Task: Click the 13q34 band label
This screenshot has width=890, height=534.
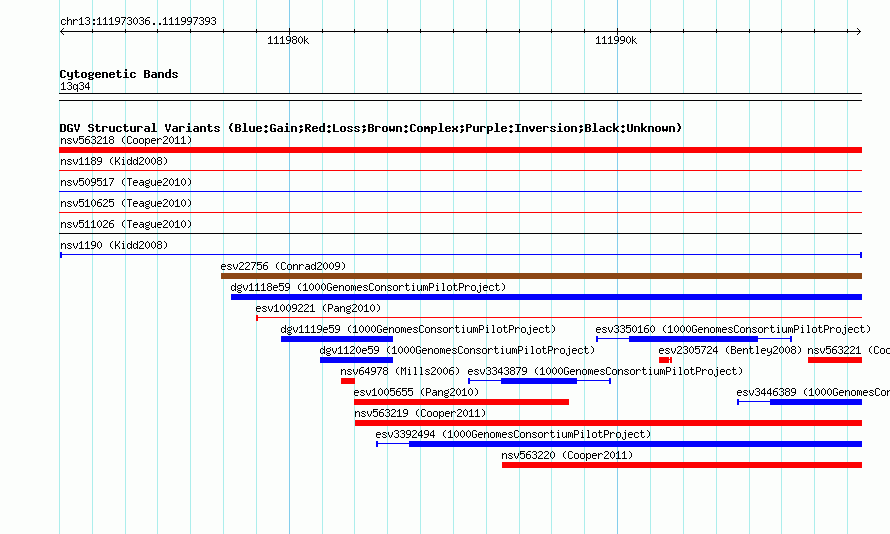Action: pyautogui.click(x=75, y=86)
